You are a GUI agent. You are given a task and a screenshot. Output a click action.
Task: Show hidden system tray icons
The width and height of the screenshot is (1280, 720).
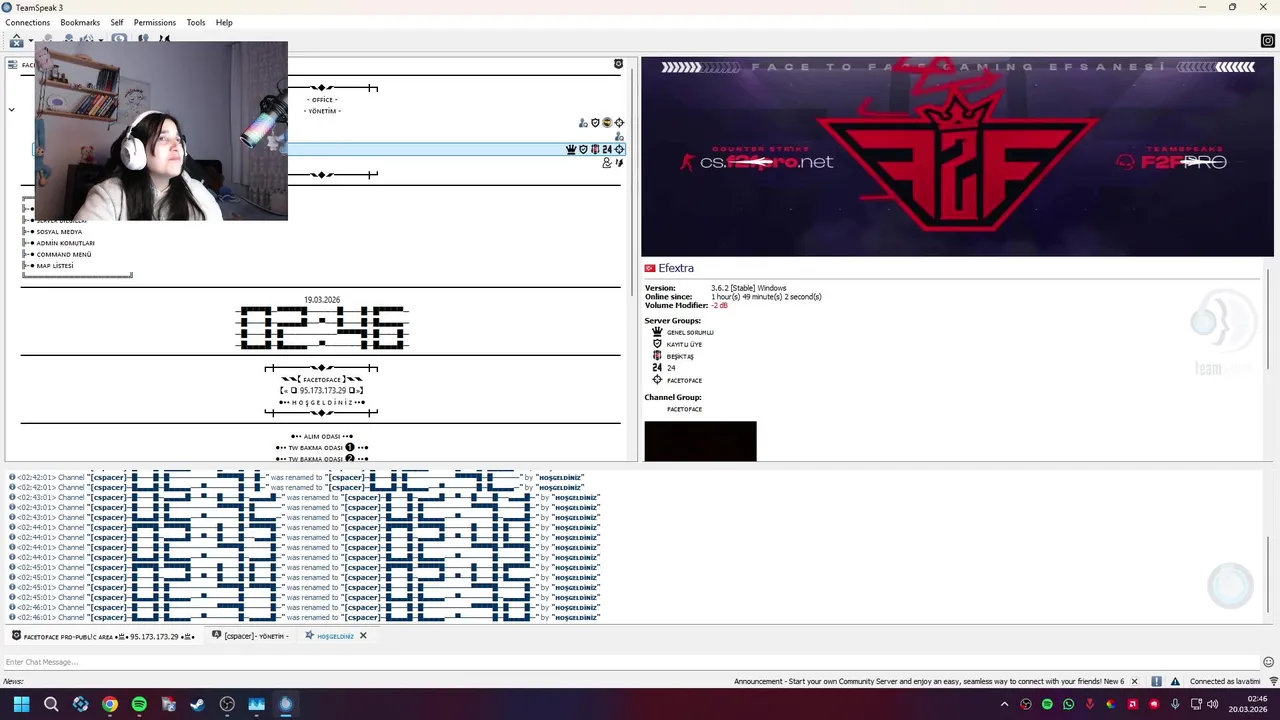coord(1005,705)
